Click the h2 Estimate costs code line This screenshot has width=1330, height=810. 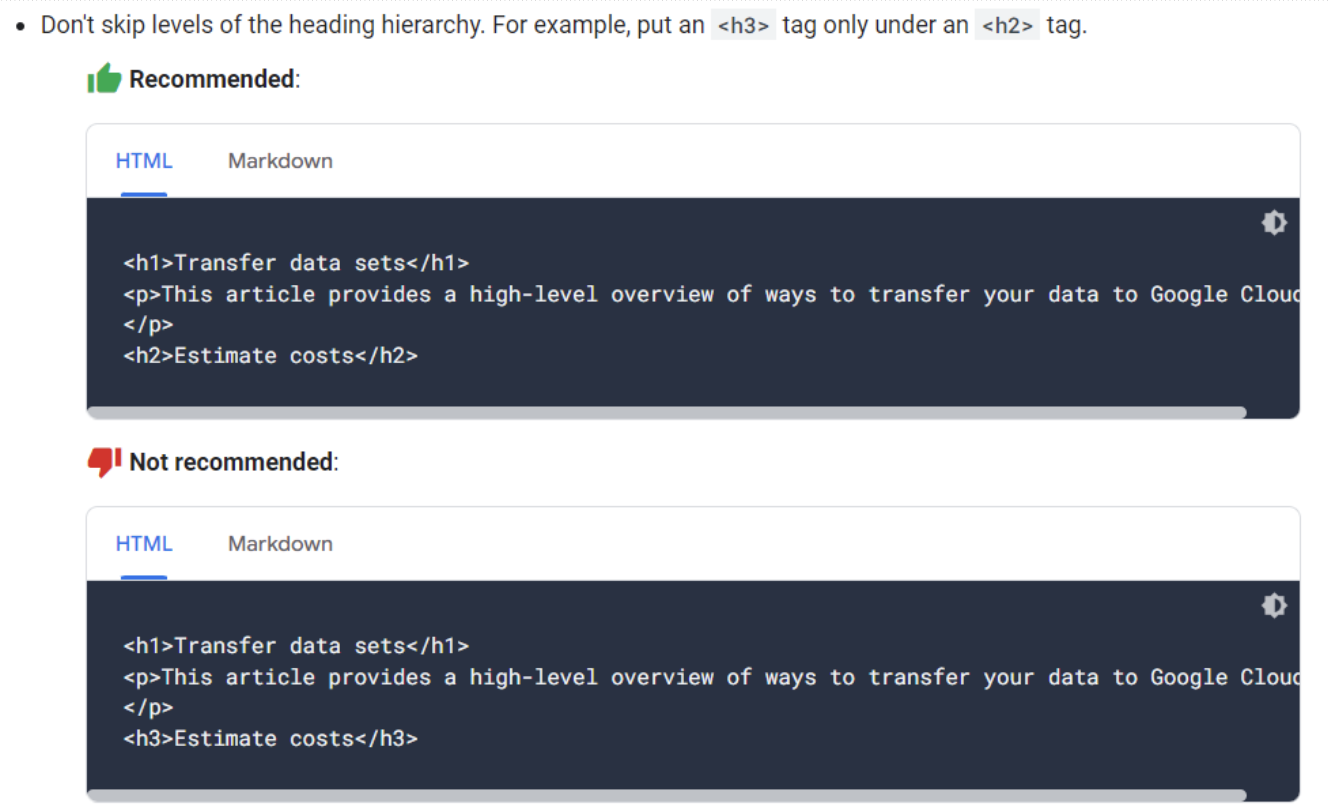pos(271,356)
